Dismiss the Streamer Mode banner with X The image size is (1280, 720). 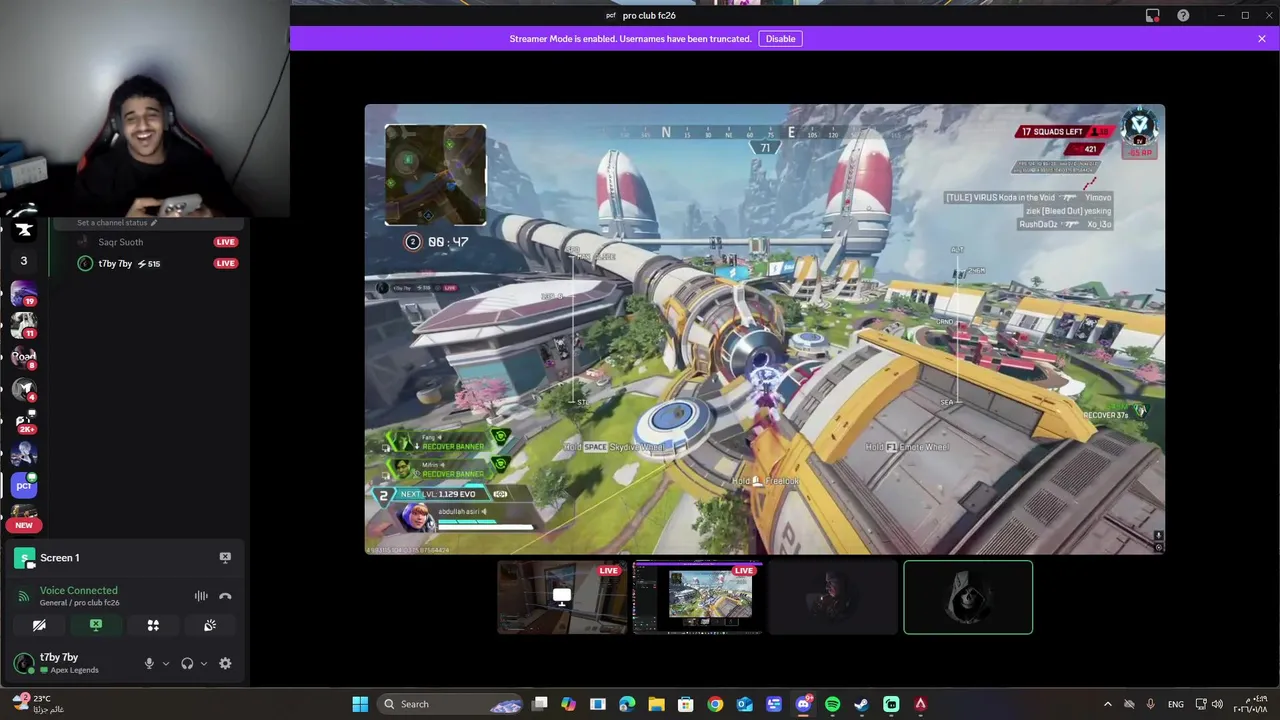tap(1262, 39)
